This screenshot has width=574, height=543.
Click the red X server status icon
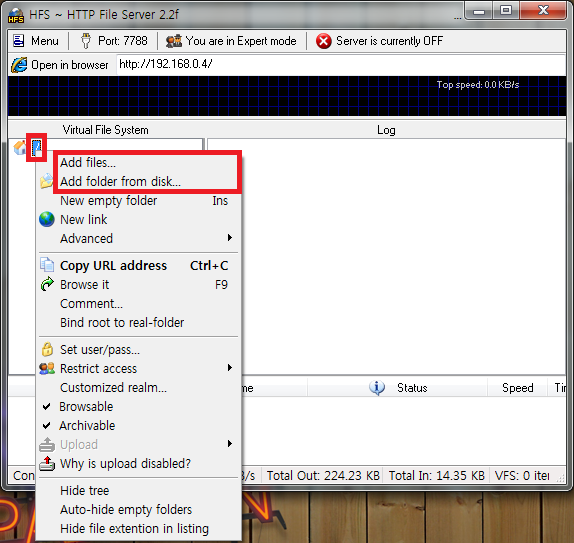click(324, 41)
